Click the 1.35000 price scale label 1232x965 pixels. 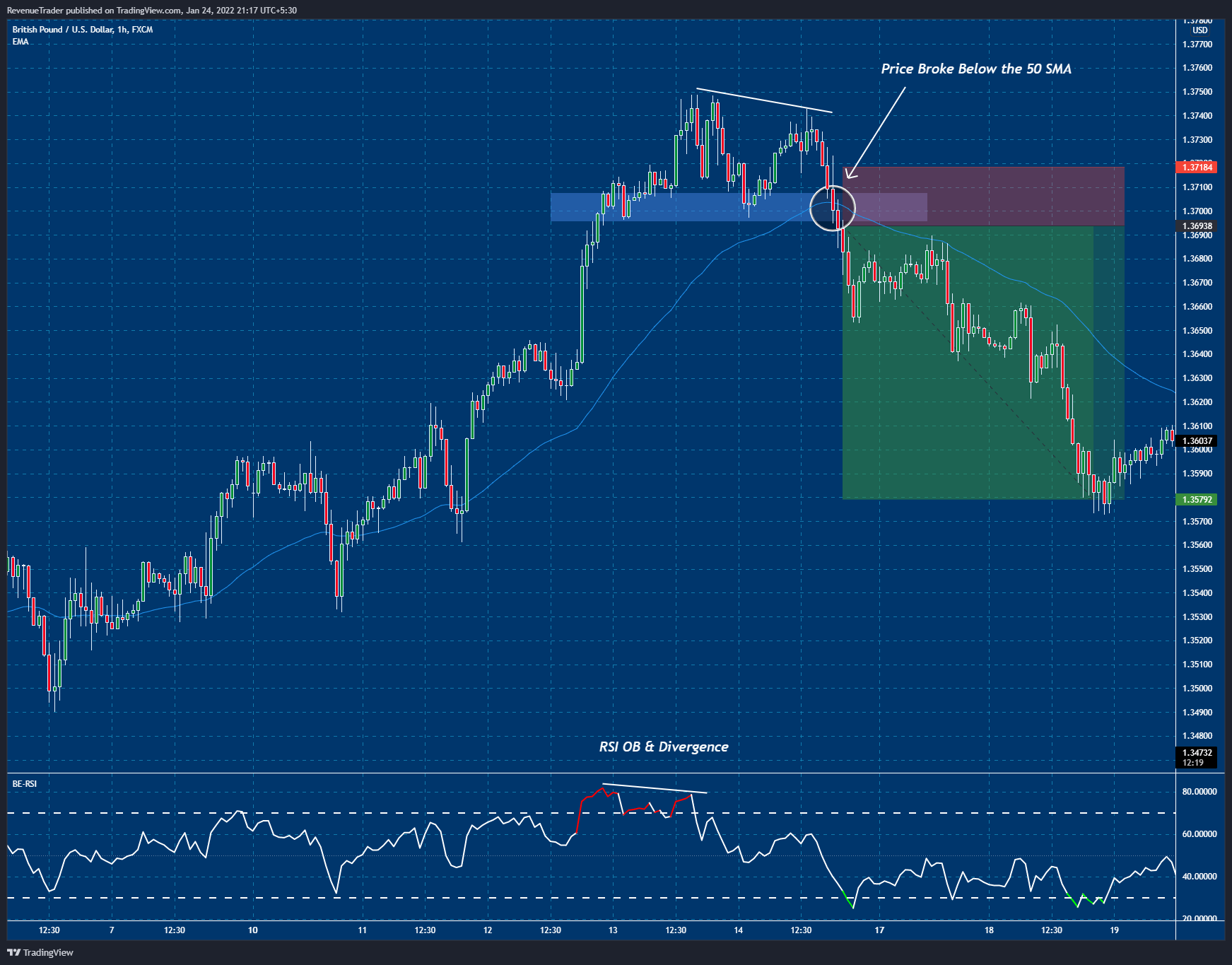click(1197, 689)
